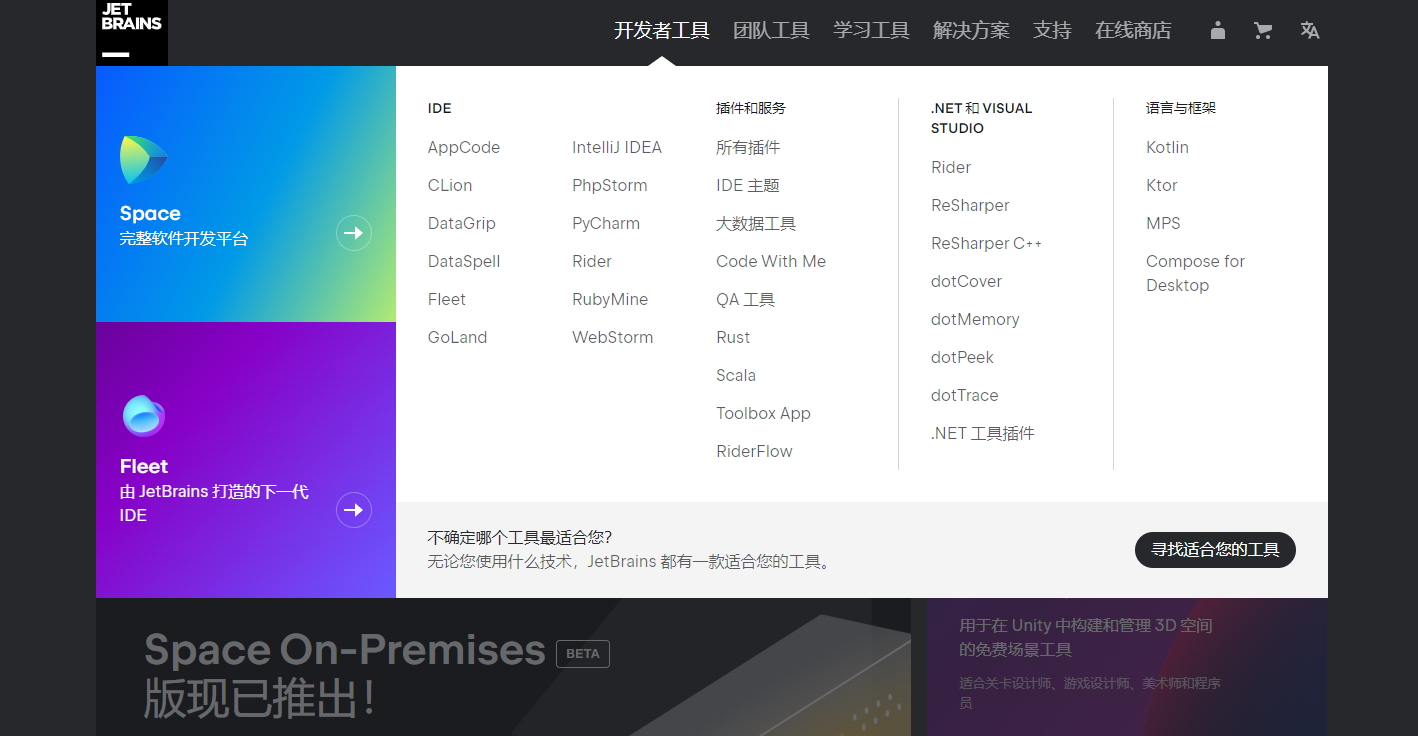The image size is (1418, 736).
Task: Click the 寻找适合您的工具 button
Action: tap(1214, 549)
